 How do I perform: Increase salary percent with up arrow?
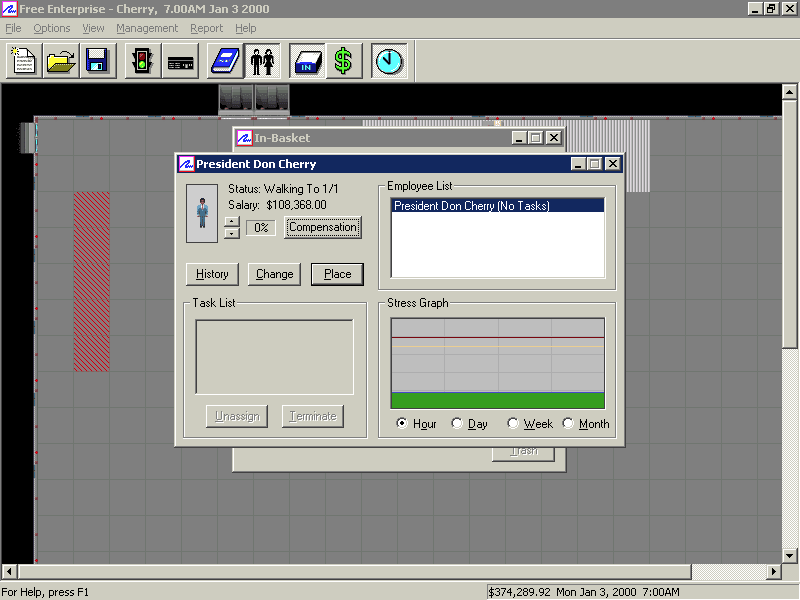(232, 222)
